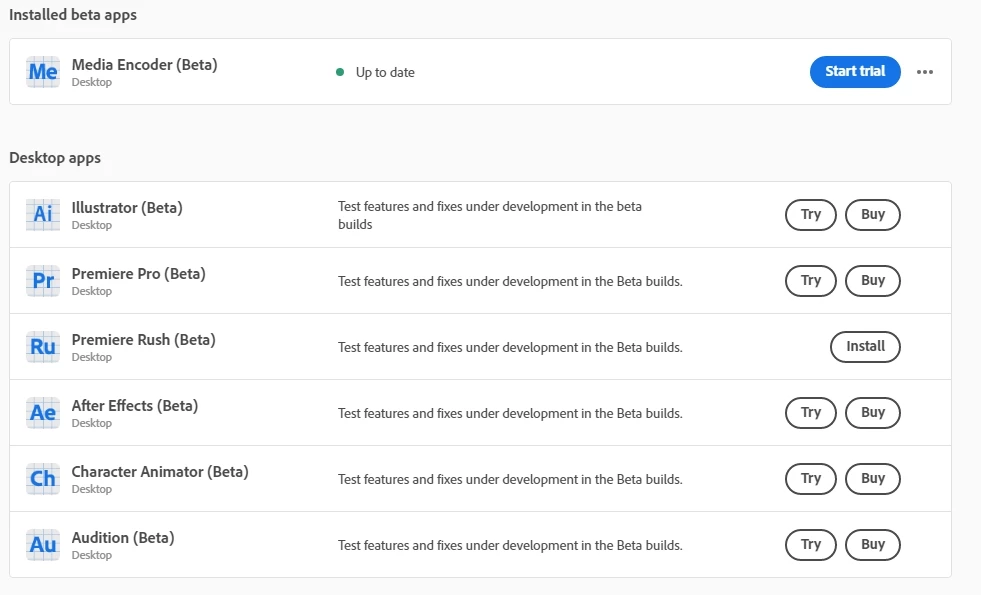Click the Audition (Beta) app icon

43,544
